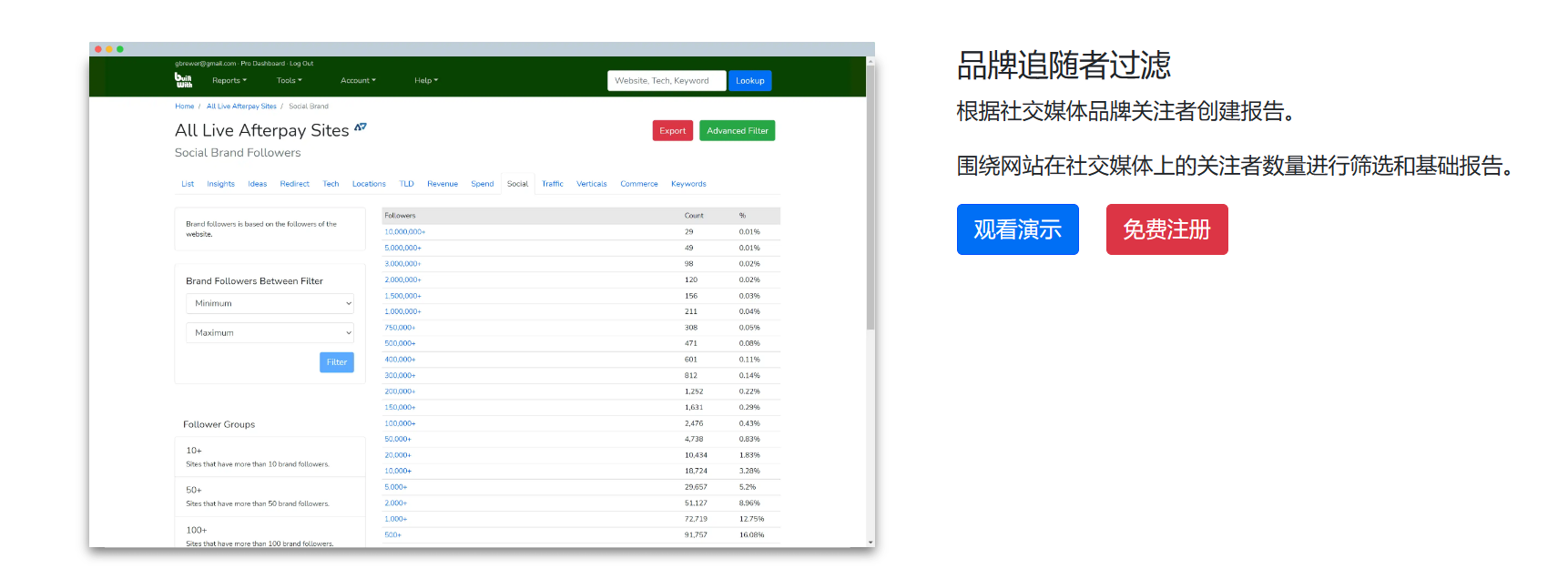Screen dimensions: 1568x569
Task: Open the Spend tab
Action: point(483,184)
